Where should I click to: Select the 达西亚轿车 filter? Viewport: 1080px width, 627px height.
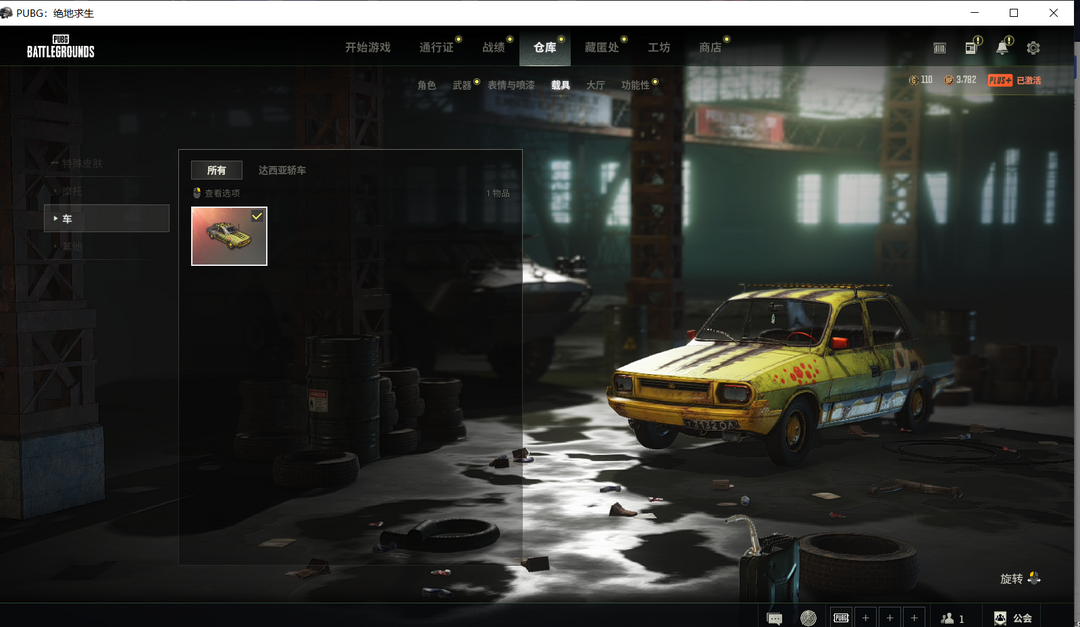[282, 170]
